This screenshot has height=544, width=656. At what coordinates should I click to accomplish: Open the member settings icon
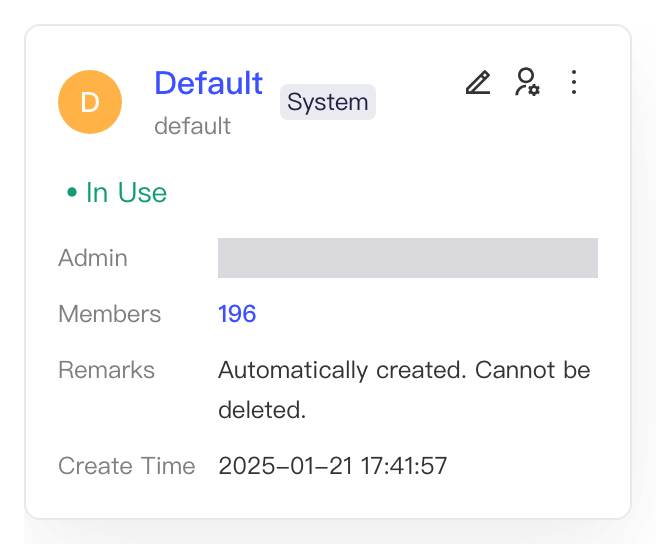(x=528, y=82)
